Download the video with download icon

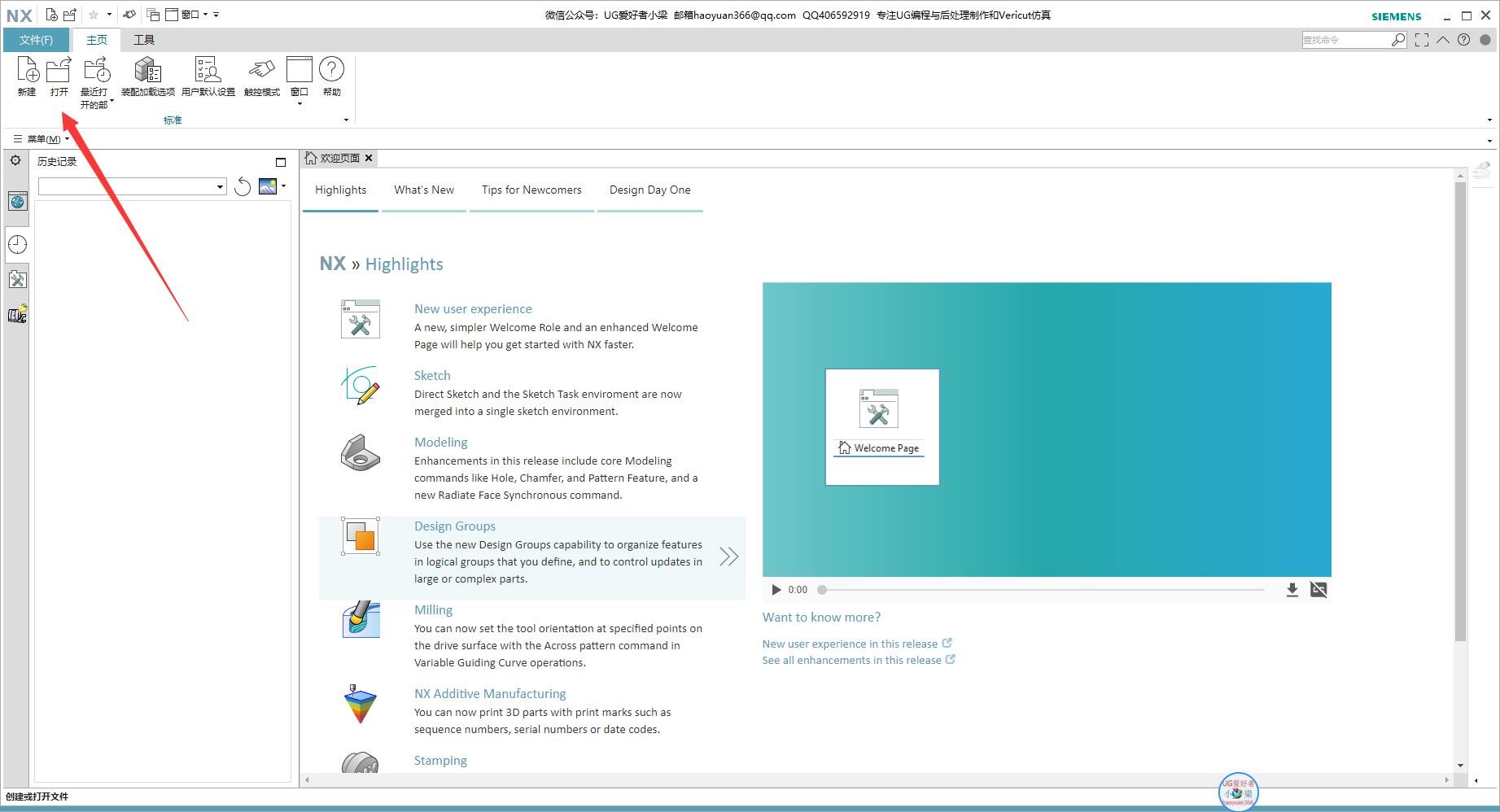tap(1292, 590)
